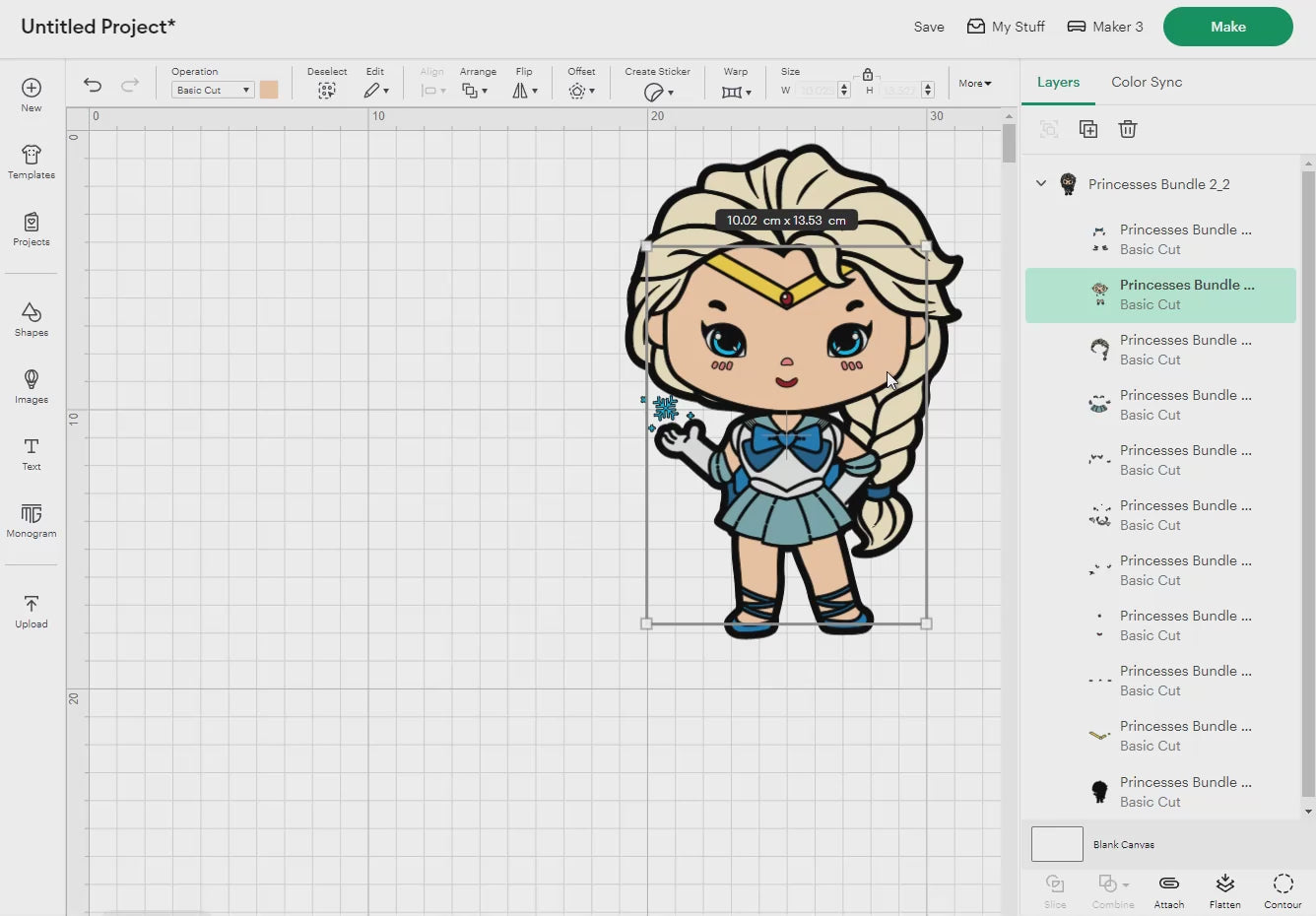
Task: Click the Group icon in Layers panel
Action: 1049,129
